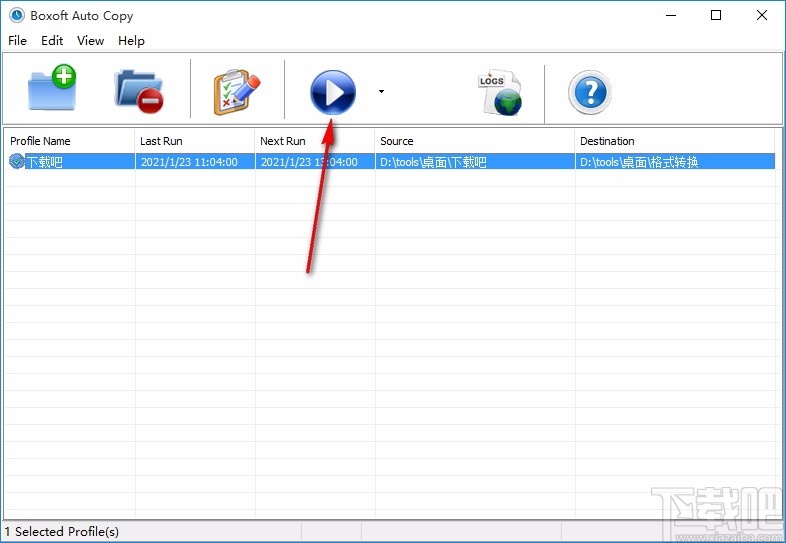Open the File menu
Viewport: 786px width, 543px height.
(x=18, y=41)
